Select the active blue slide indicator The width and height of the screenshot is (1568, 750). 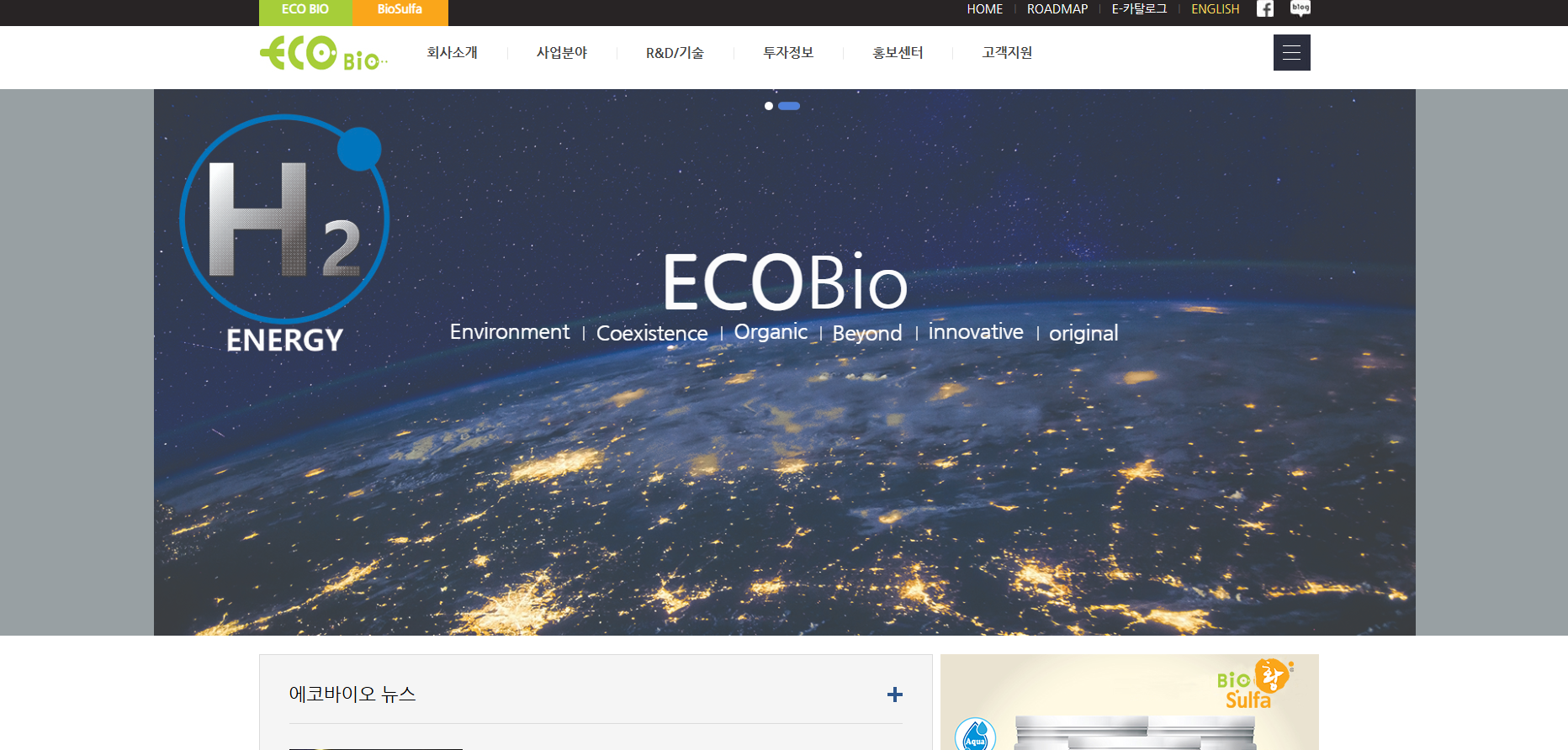click(789, 106)
